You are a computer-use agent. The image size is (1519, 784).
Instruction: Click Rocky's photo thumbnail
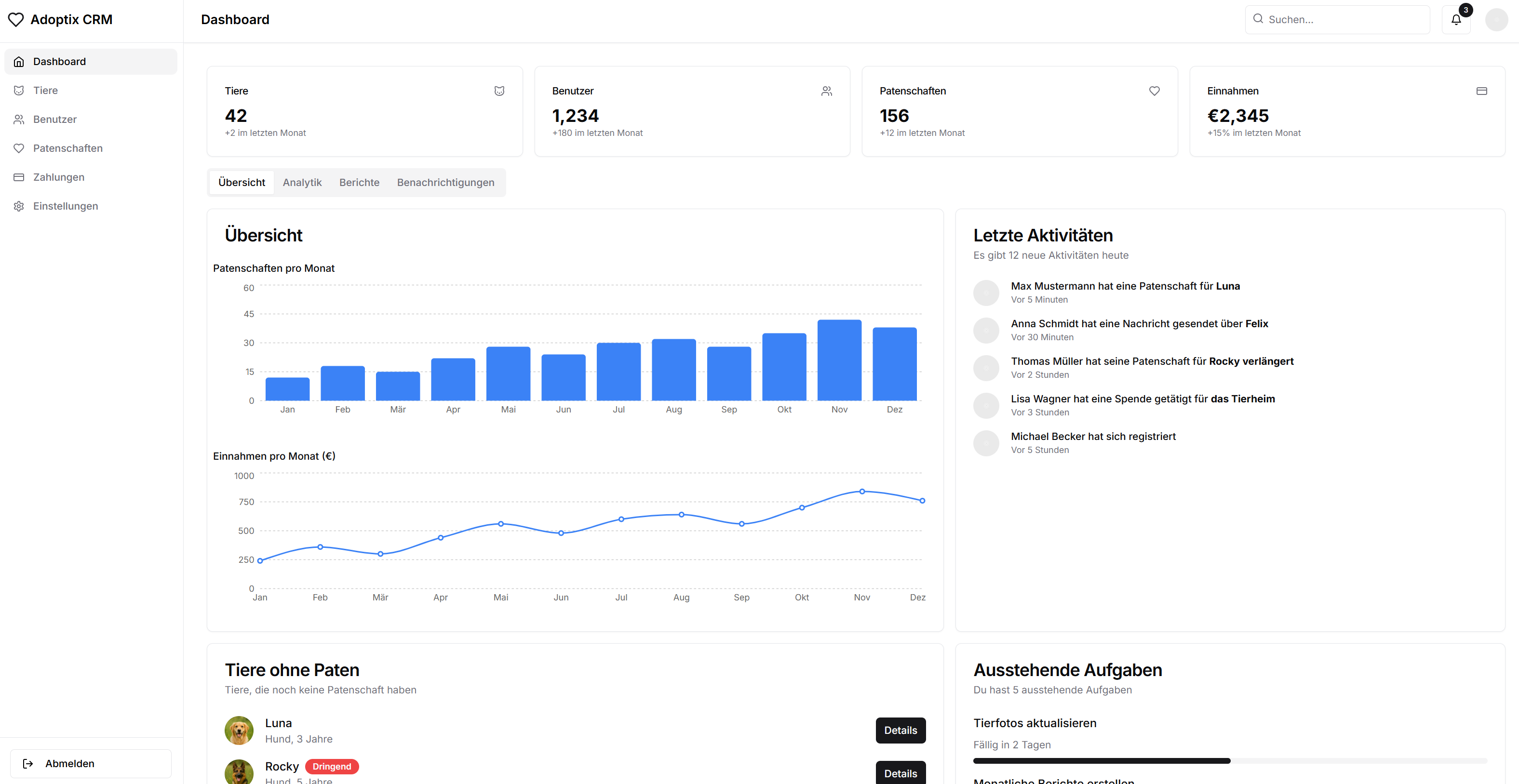tap(239, 772)
